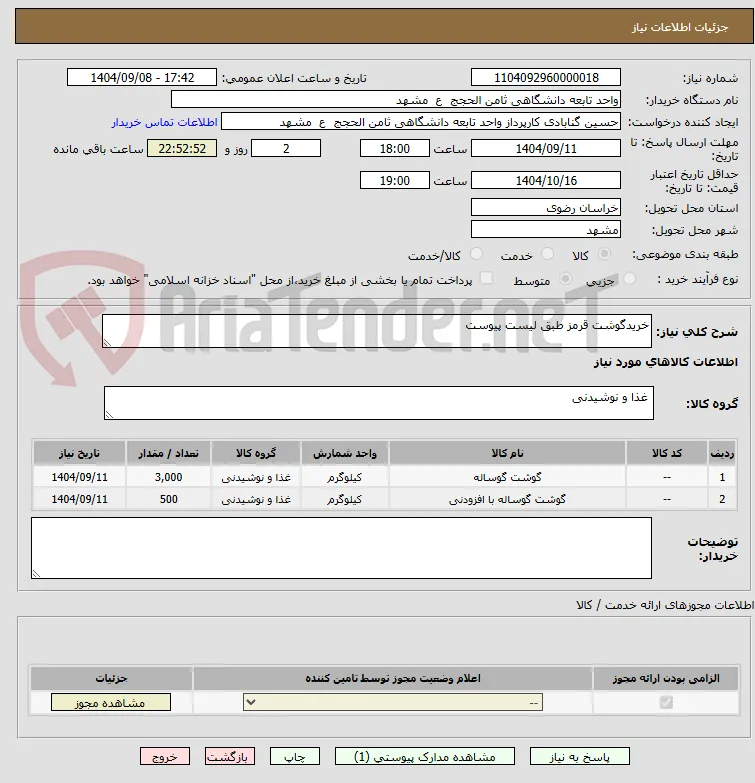Viewport: 755px width, 783px height.
Task: Click اعلام وضعیت مجوز توسط تامین کننده header
Action: click(393, 678)
